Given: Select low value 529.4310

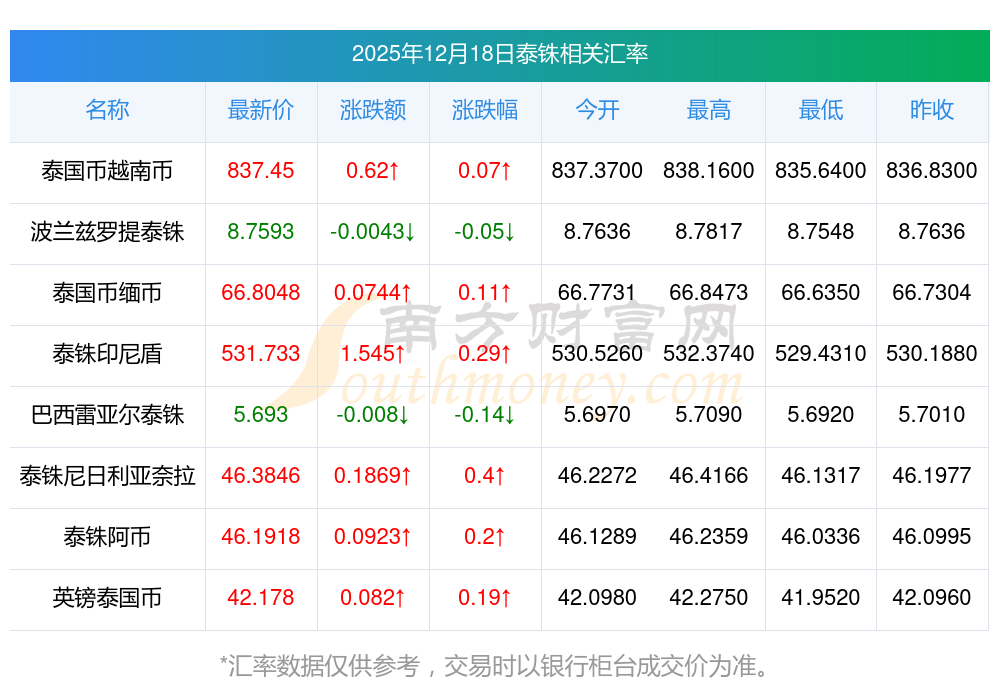Looking at the screenshot, I should coord(821,353).
